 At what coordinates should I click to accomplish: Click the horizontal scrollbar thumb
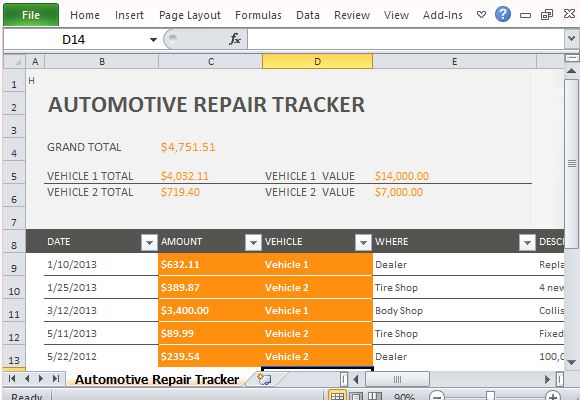(x=397, y=379)
